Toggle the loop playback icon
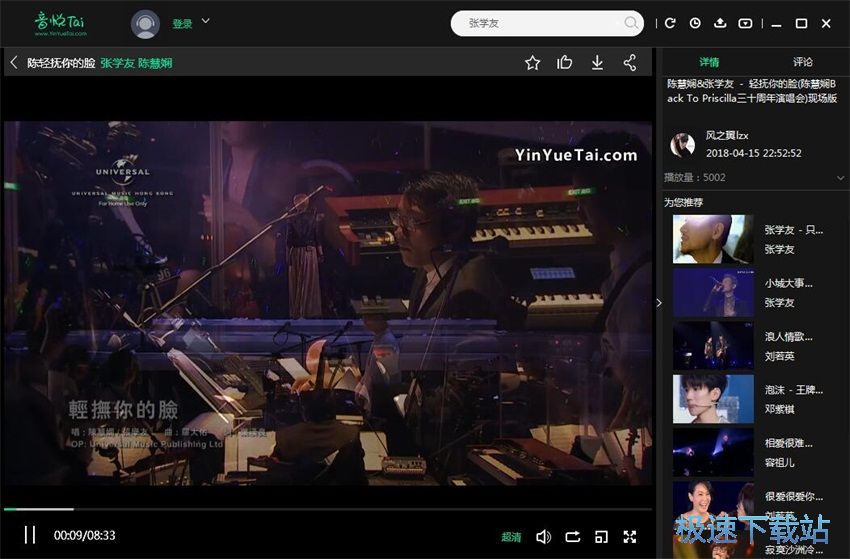Image resolution: width=850 pixels, height=559 pixels. [572, 537]
